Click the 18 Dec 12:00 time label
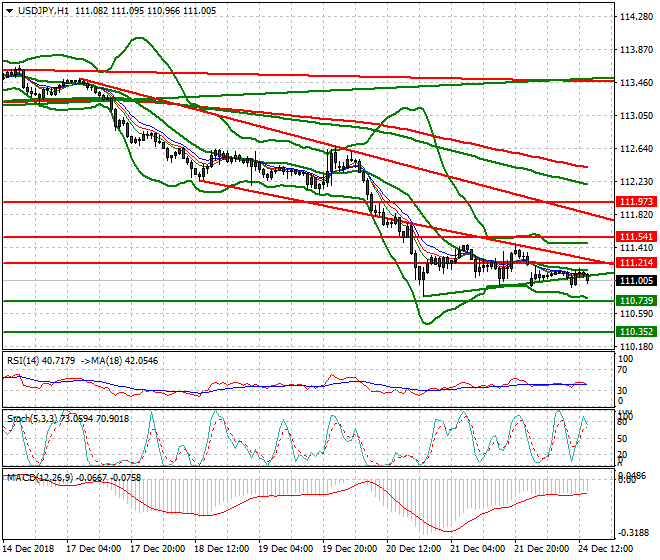 pos(221,549)
